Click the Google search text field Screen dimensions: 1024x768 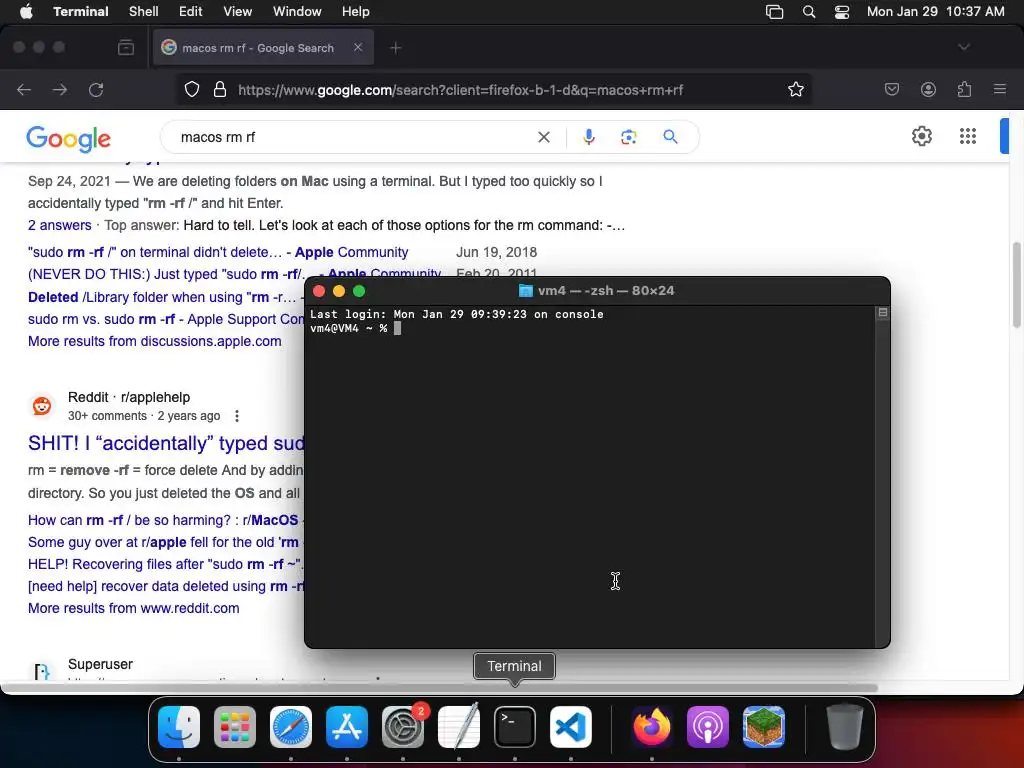(x=353, y=137)
